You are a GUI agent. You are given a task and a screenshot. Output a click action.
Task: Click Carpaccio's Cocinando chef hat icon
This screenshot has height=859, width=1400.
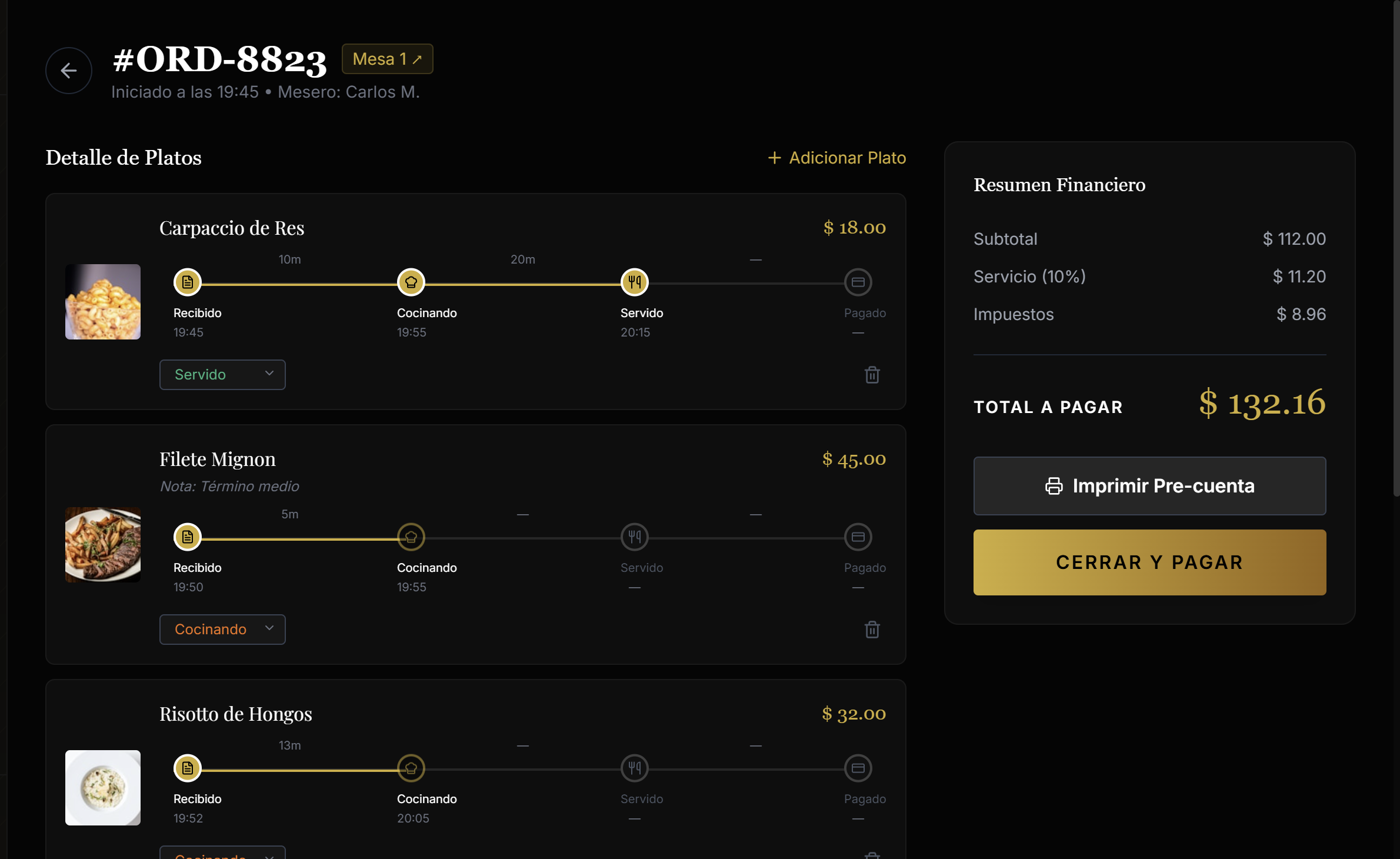coord(411,282)
